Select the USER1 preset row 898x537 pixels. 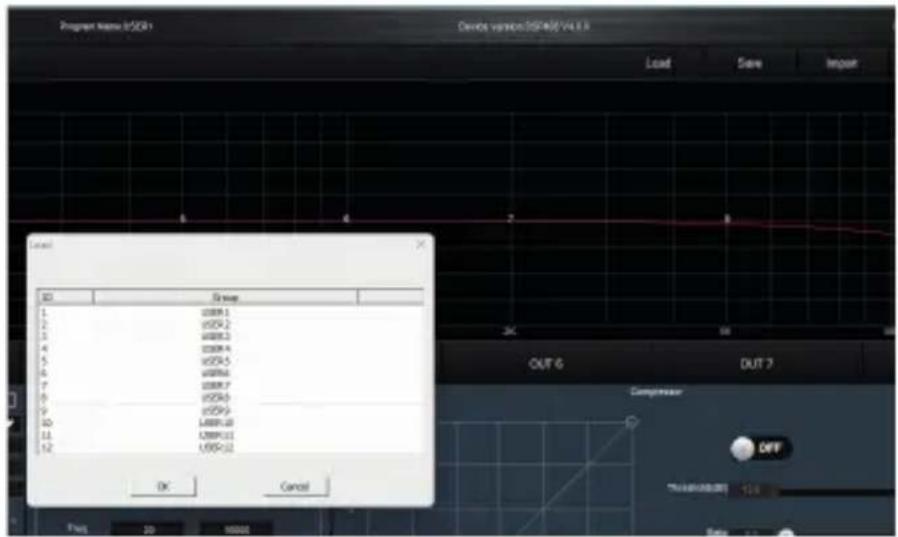tap(231, 313)
